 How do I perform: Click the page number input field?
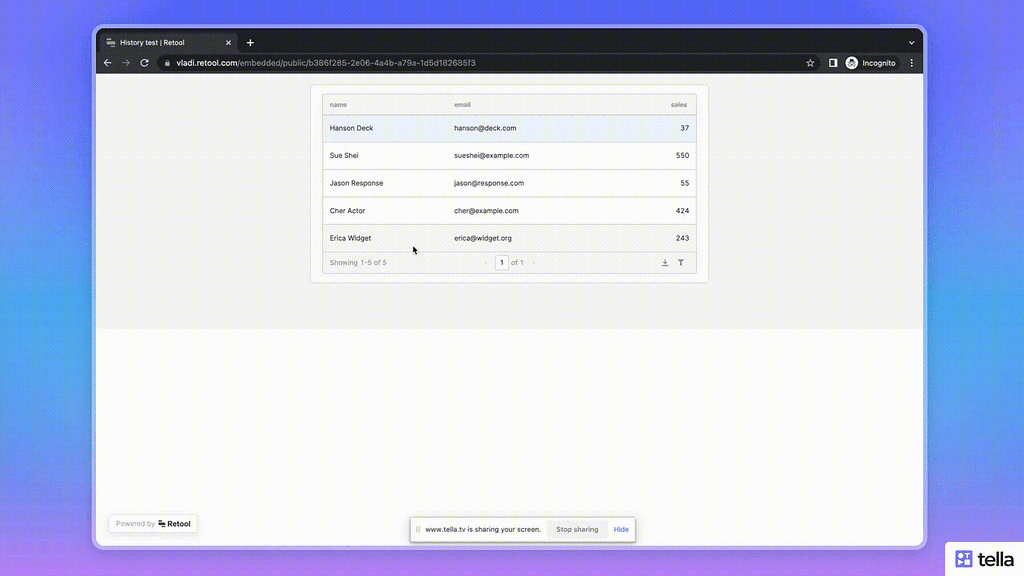tap(502, 262)
